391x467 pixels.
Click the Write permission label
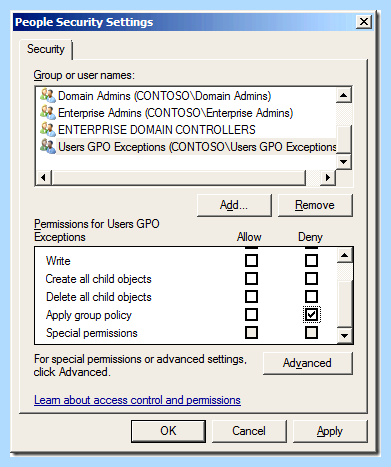pyautogui.click(x=58, y=261)
